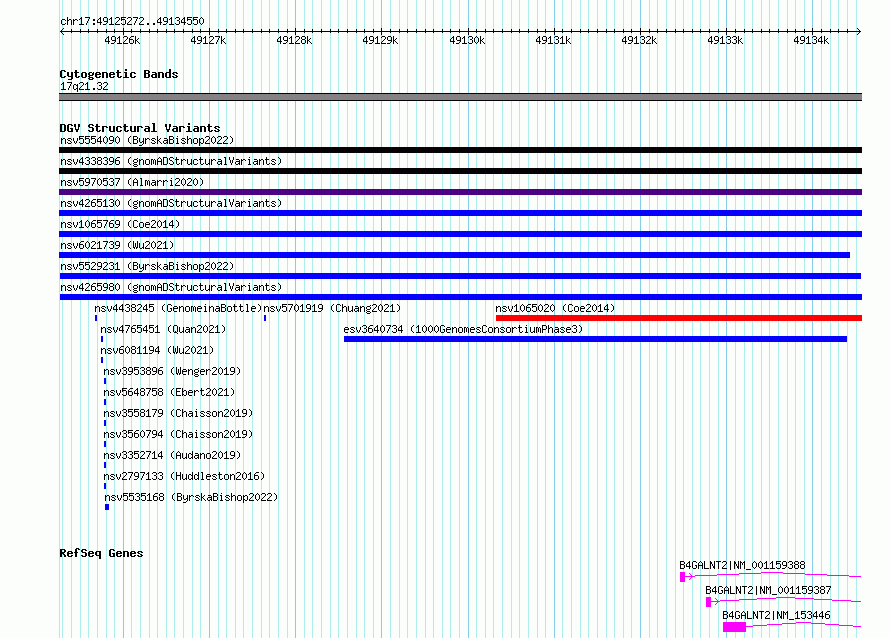Click the nsv3560794 (Chaisson2019) label
The height and width of the screenshot is (638, 890).
click(x=178, y=434)
